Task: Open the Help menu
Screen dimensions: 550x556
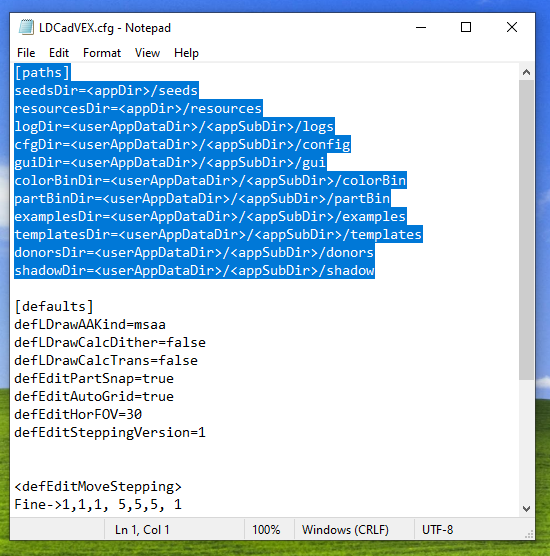Action: point(186,53)
